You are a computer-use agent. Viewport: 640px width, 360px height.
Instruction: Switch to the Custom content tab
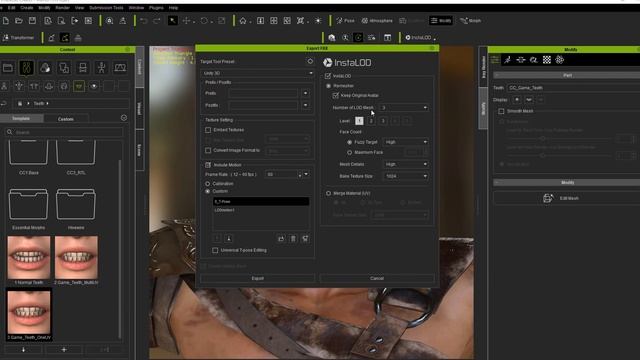(x=65, y=119)
